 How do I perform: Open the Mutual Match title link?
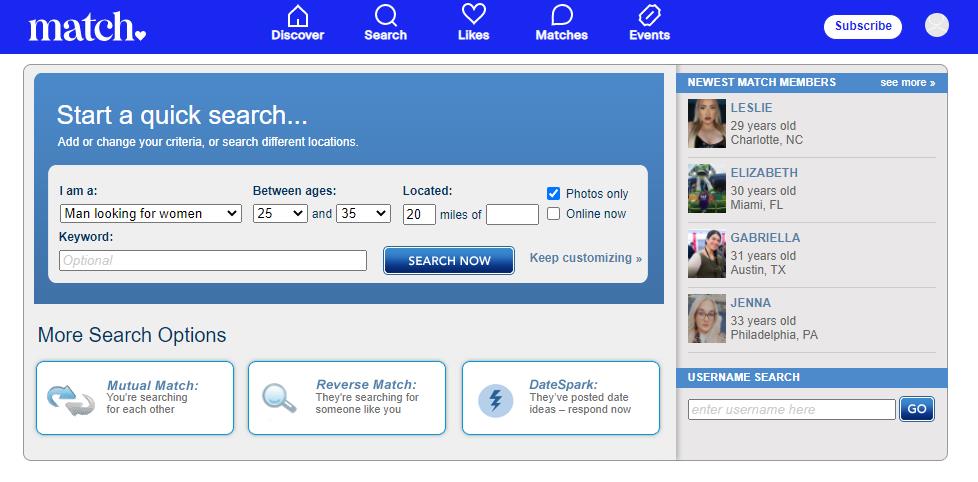pyautogui.click(x=153, y=385)
